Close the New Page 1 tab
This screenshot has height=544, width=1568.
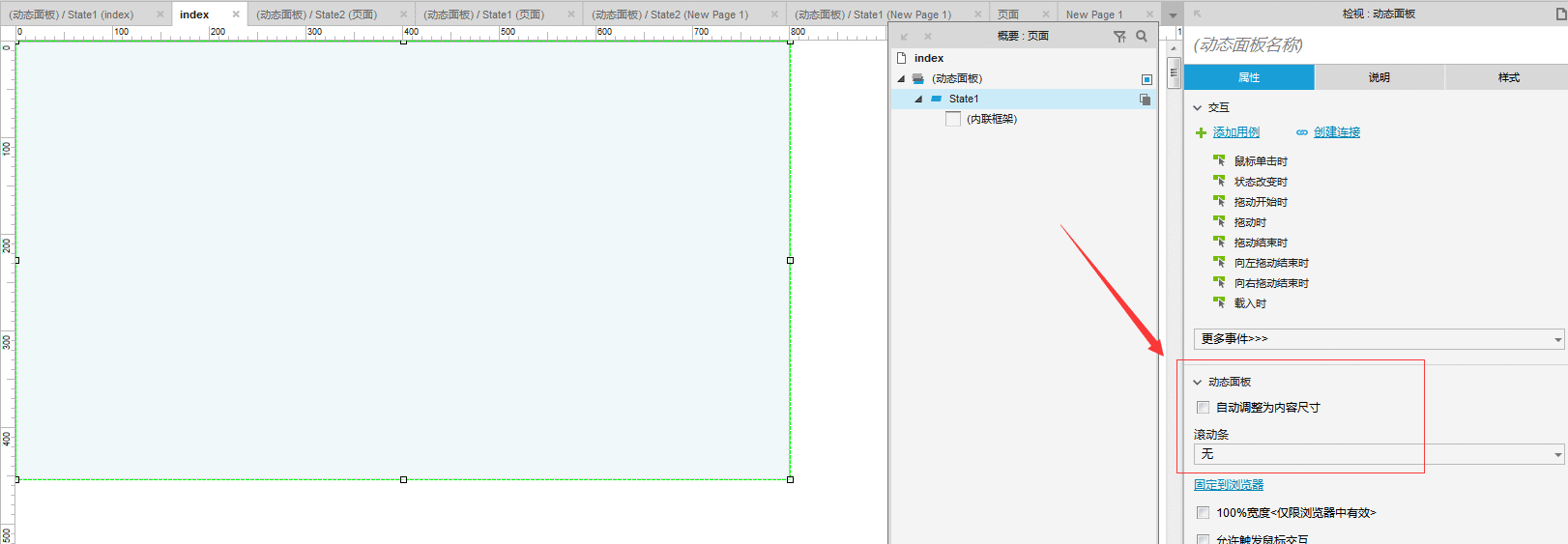tap(1149, 14)
